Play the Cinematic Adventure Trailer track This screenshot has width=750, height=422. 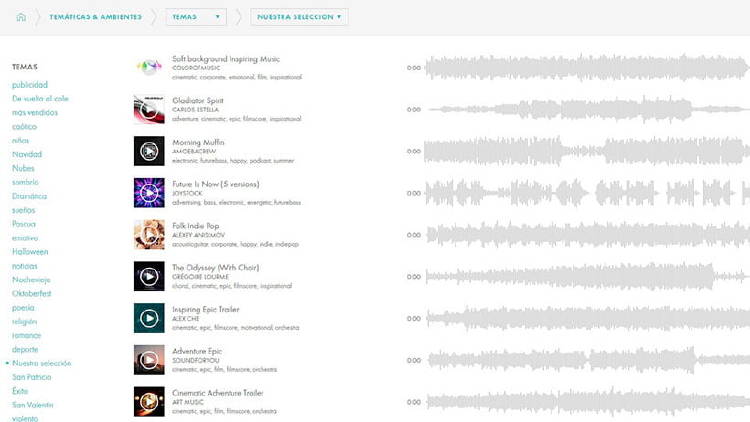pos(149,401)
